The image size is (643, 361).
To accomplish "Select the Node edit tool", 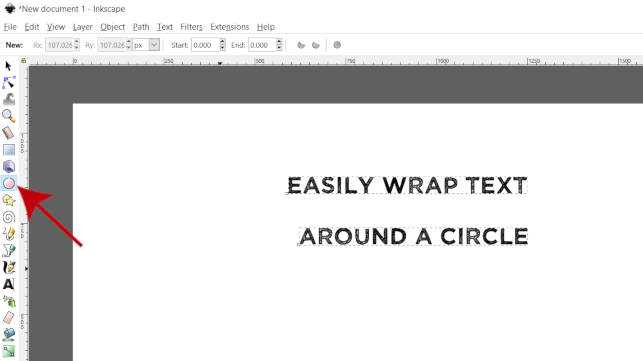I will coord(9,82).
